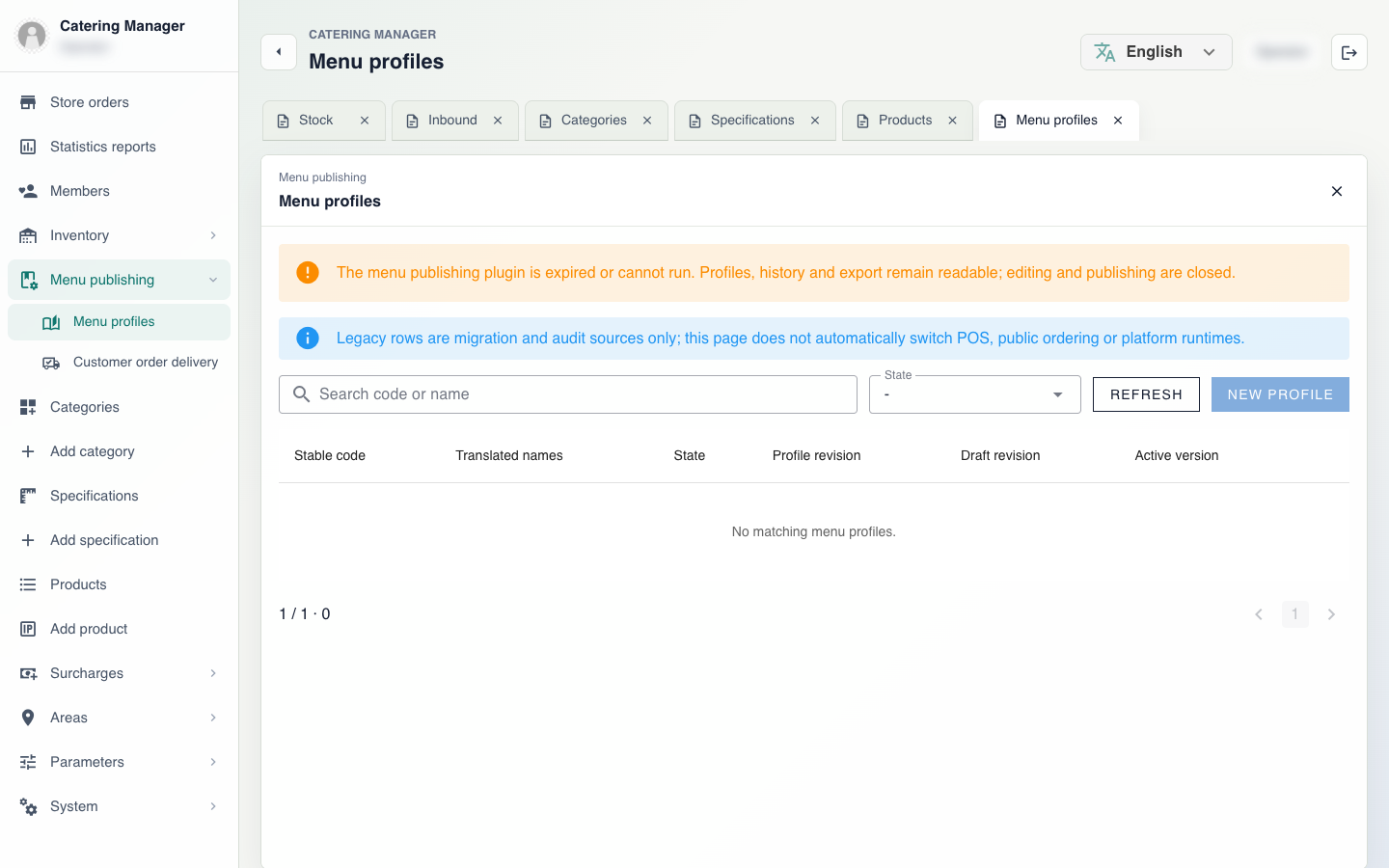Viewport: 1389px width, 868px height.
Task: Click the REFRESH button
Action: [1146, 394]
